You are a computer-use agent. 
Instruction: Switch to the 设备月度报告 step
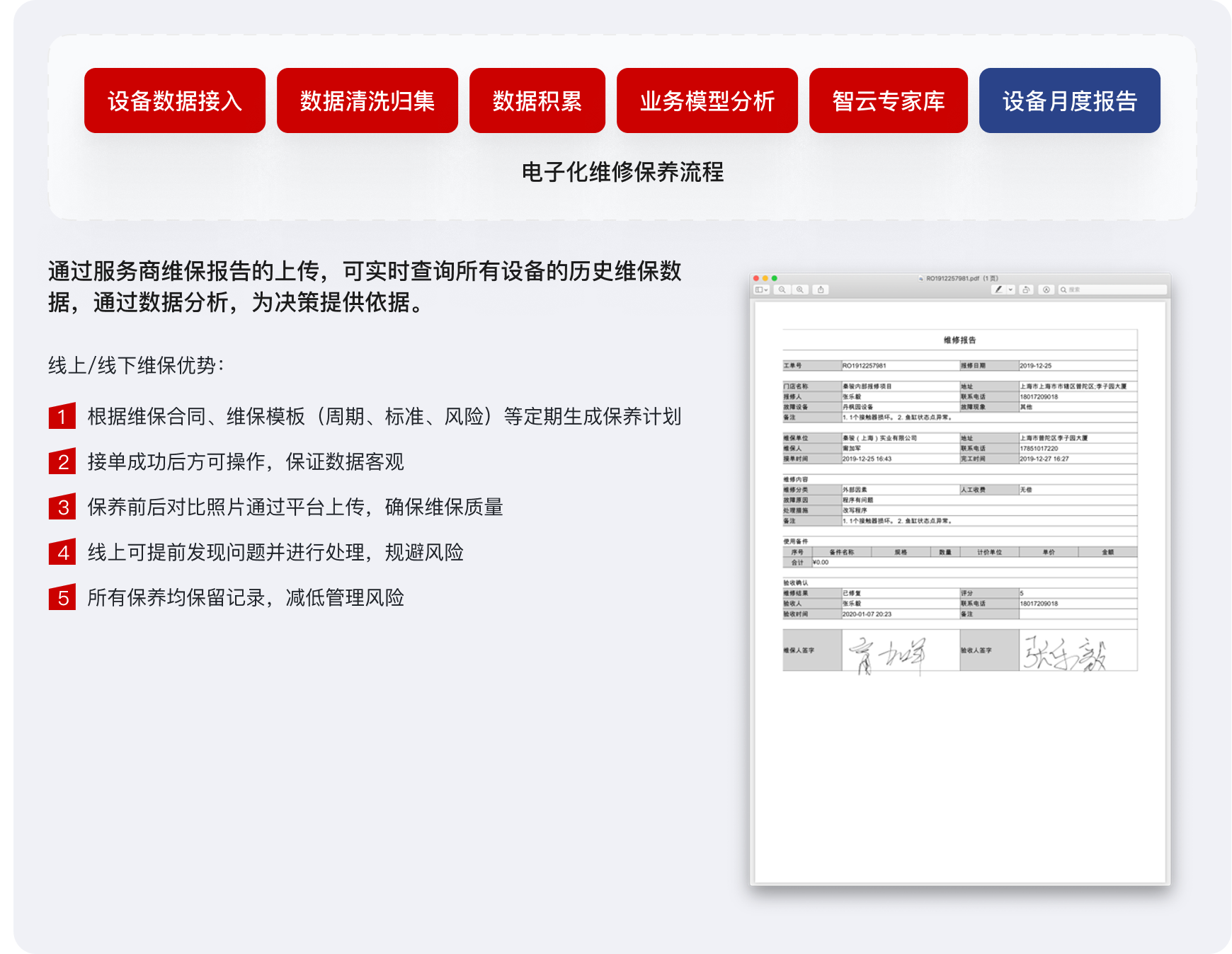click(x=1069, y=102)
